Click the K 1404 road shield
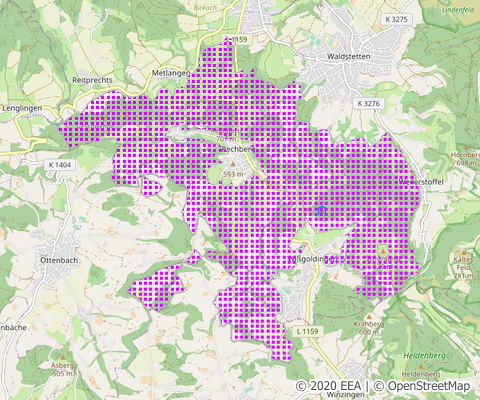The image size is (480, 400). click(60, 165)
